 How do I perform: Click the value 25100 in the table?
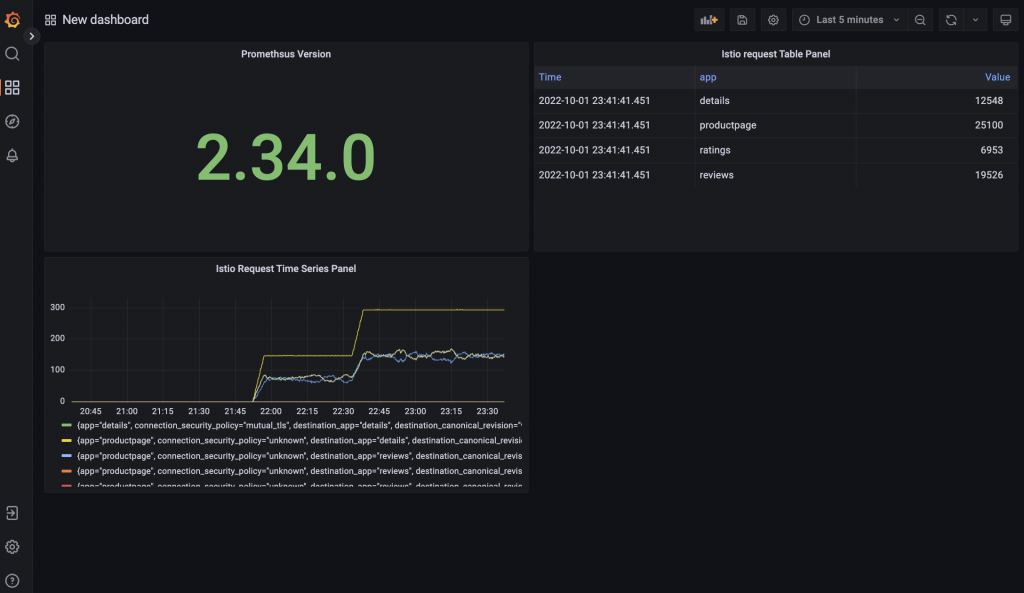(x=989, y=125)
